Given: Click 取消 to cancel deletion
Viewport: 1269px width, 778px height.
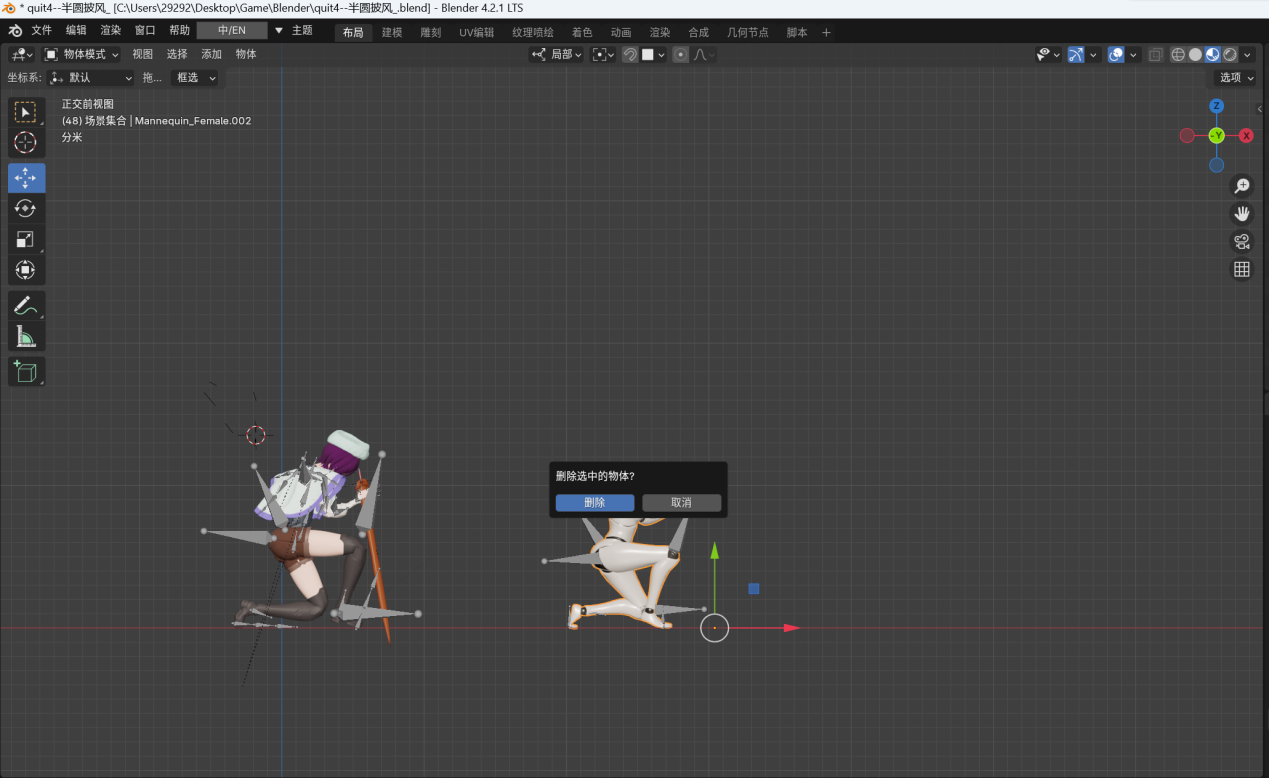Looking at the screenshot, I should 681,502.
